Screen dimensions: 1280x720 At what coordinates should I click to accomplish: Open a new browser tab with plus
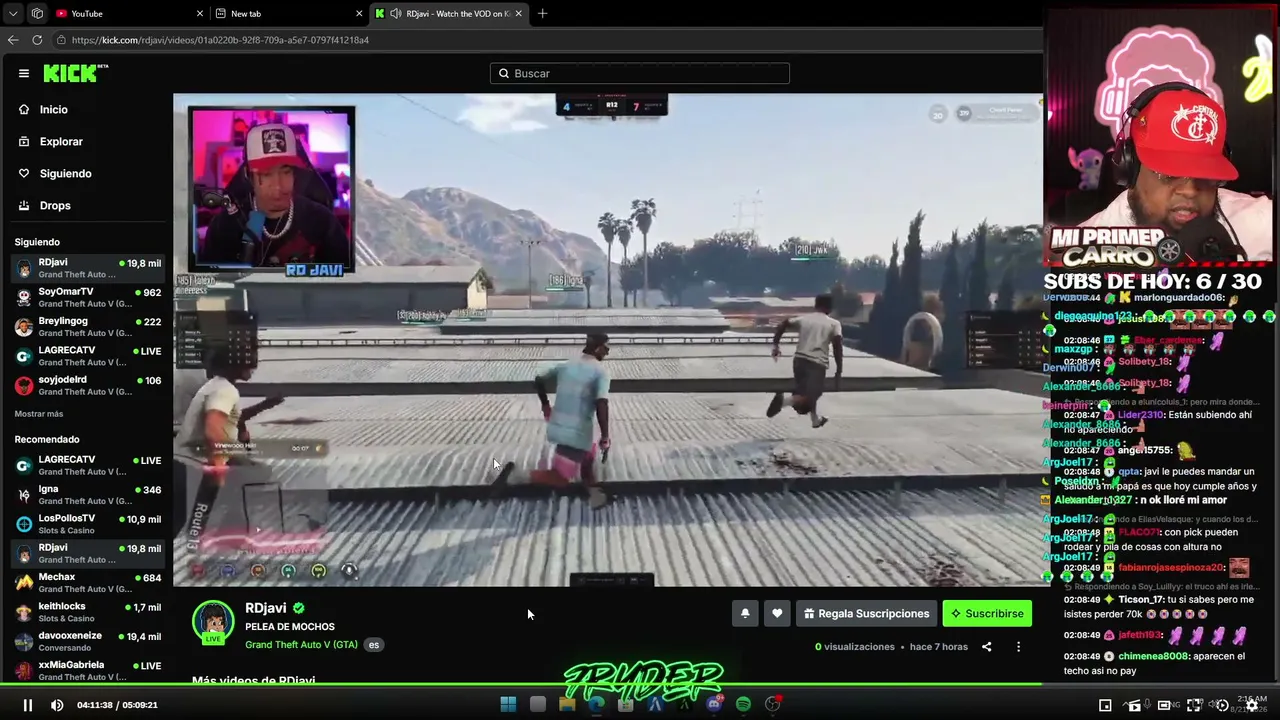[543, 13]
